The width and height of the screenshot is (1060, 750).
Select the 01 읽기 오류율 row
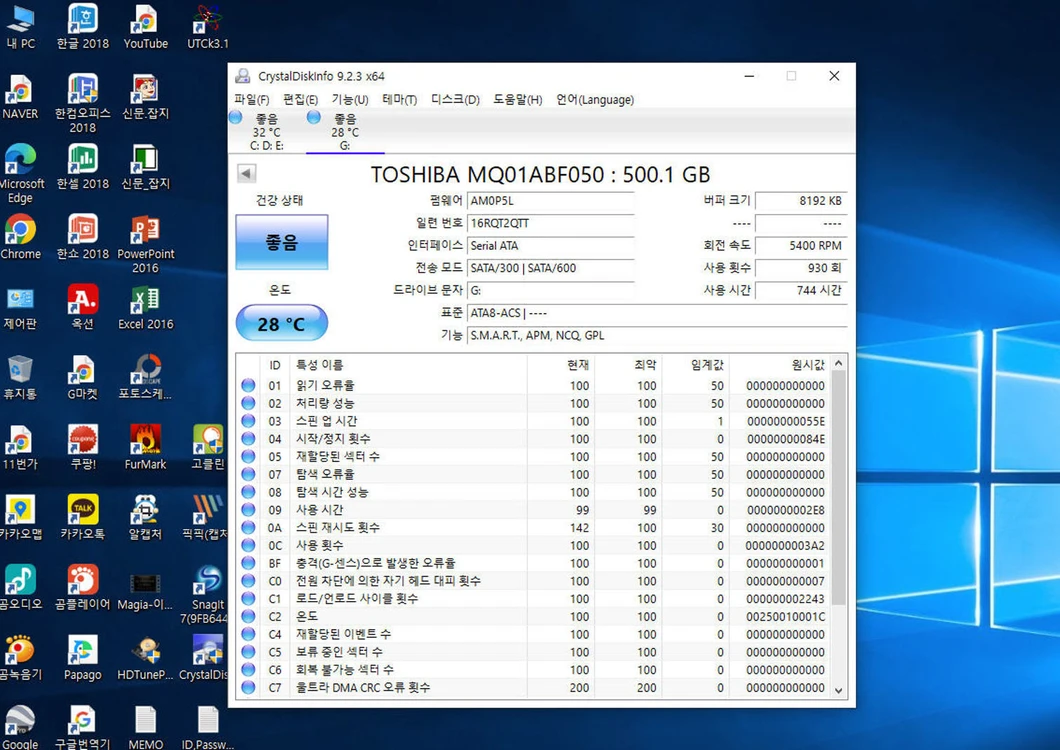(x=533, y=385)
